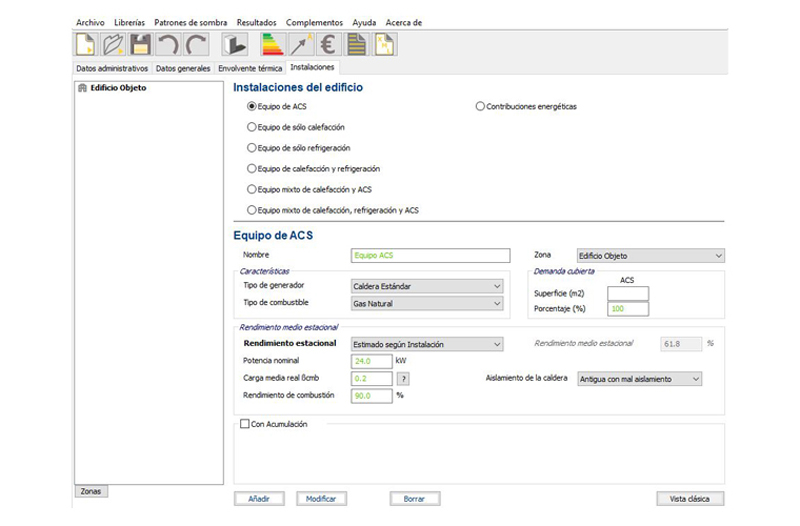Open the economic analysis euro icon

328,44
